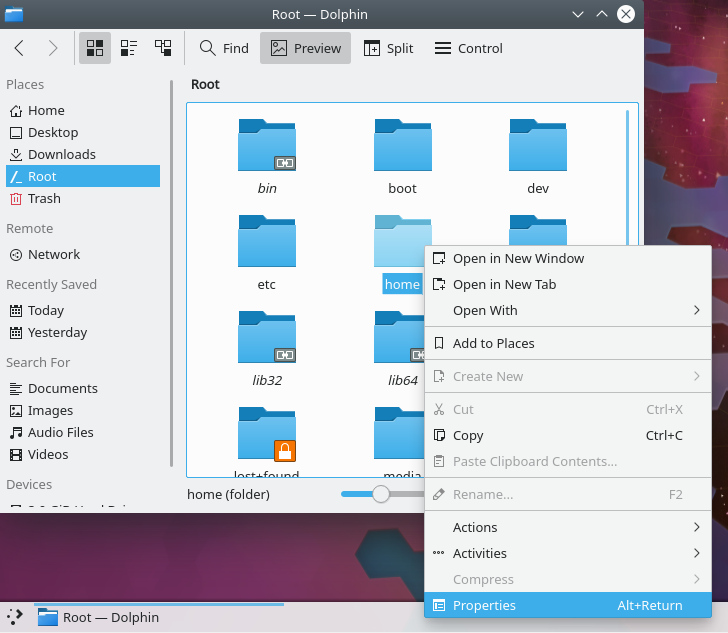Open the Control hamburger menu
The image size is (728, 633).
coord(468,48)
